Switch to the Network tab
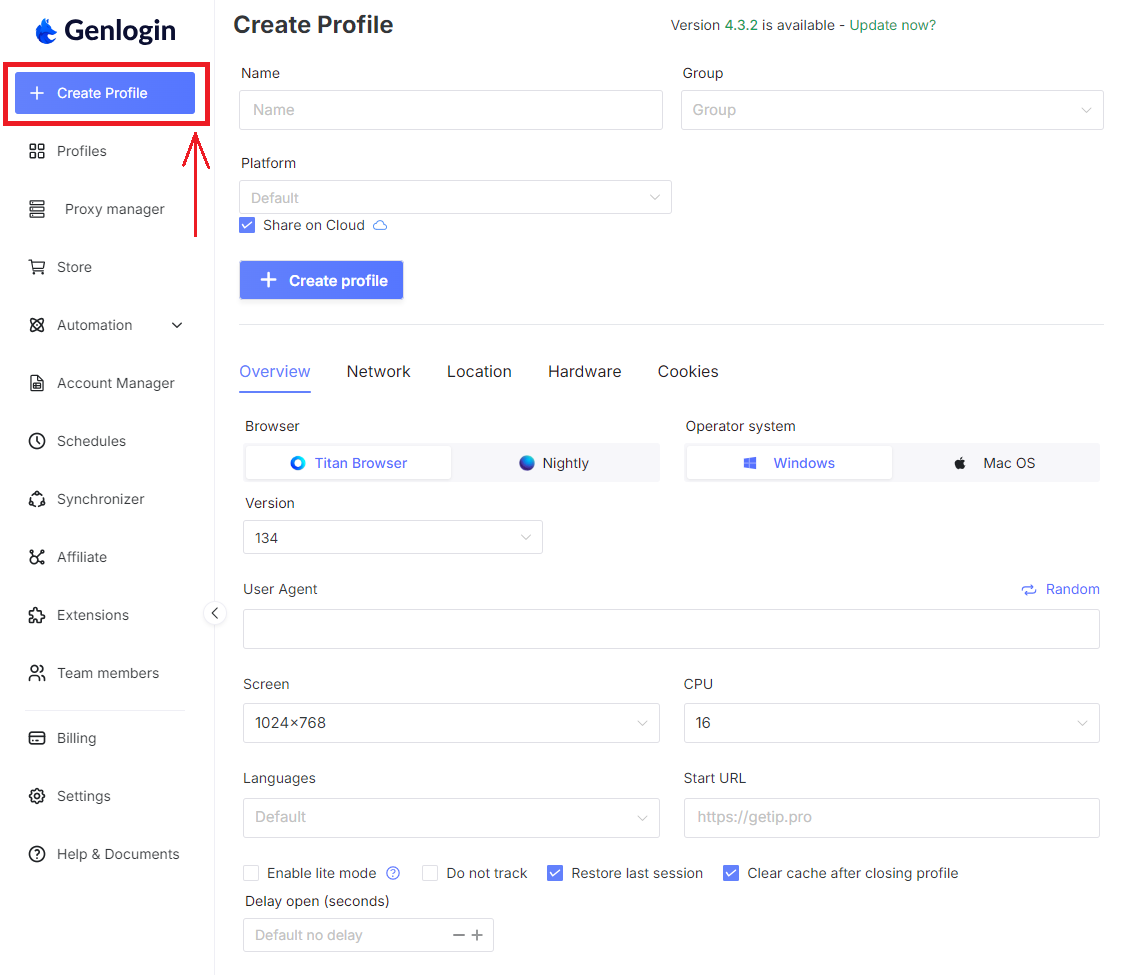Screen dimensions: 1132x975 tap(378, 371)
